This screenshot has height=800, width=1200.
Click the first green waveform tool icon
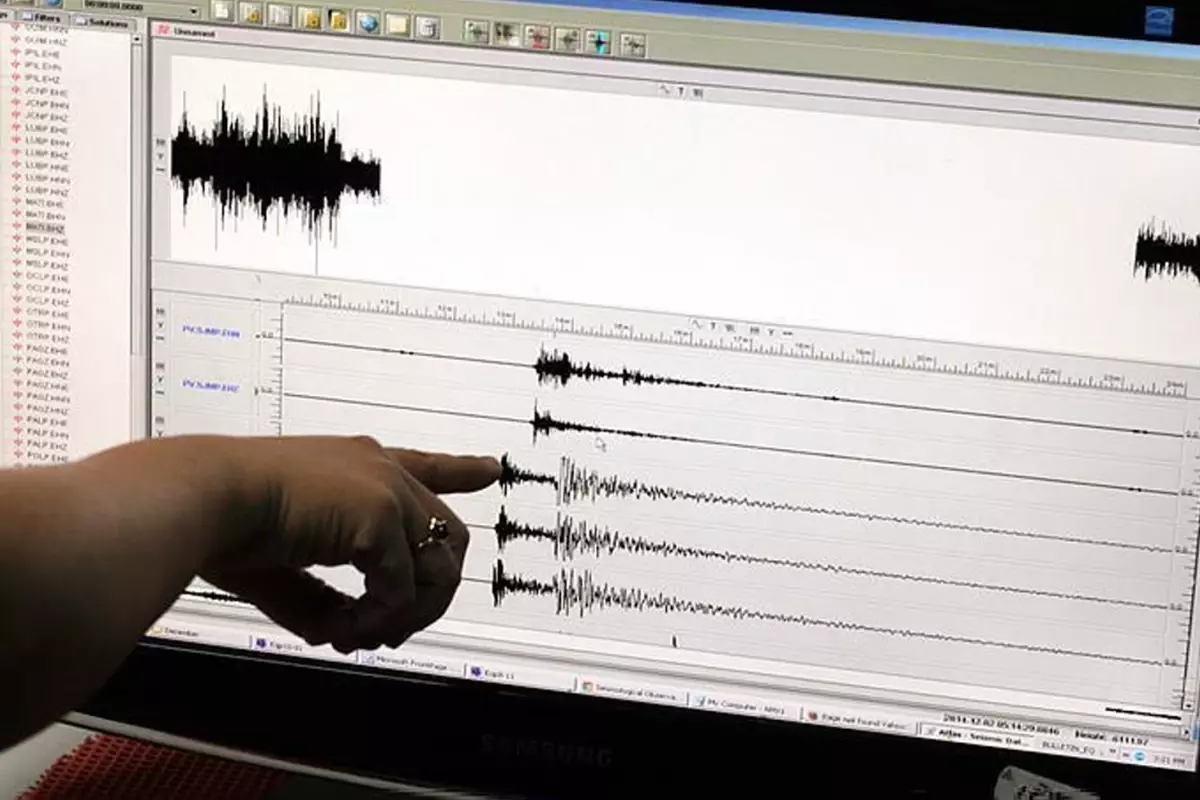point(477,31)
